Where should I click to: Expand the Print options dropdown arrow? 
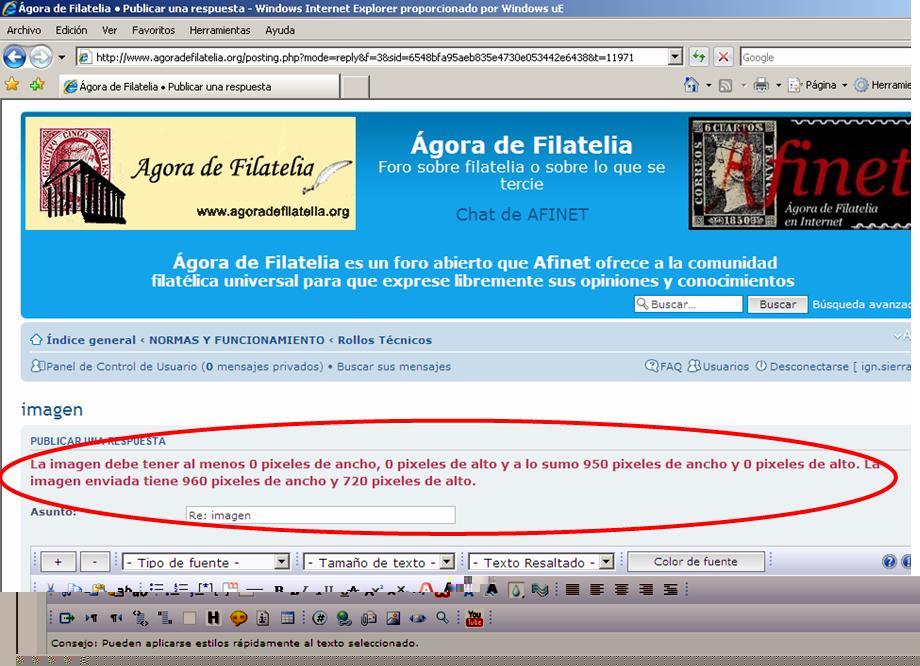(x=778, y=86)
